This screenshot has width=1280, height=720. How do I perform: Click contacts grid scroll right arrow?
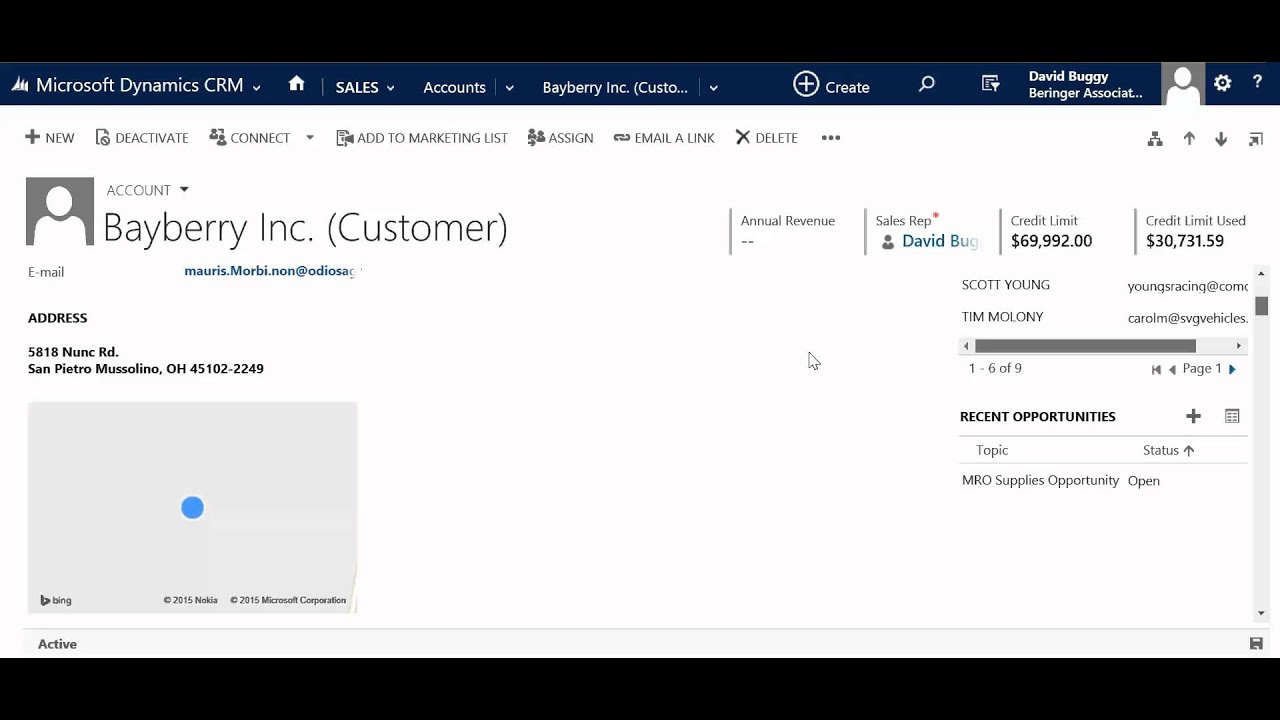(x=1238, y=346)
